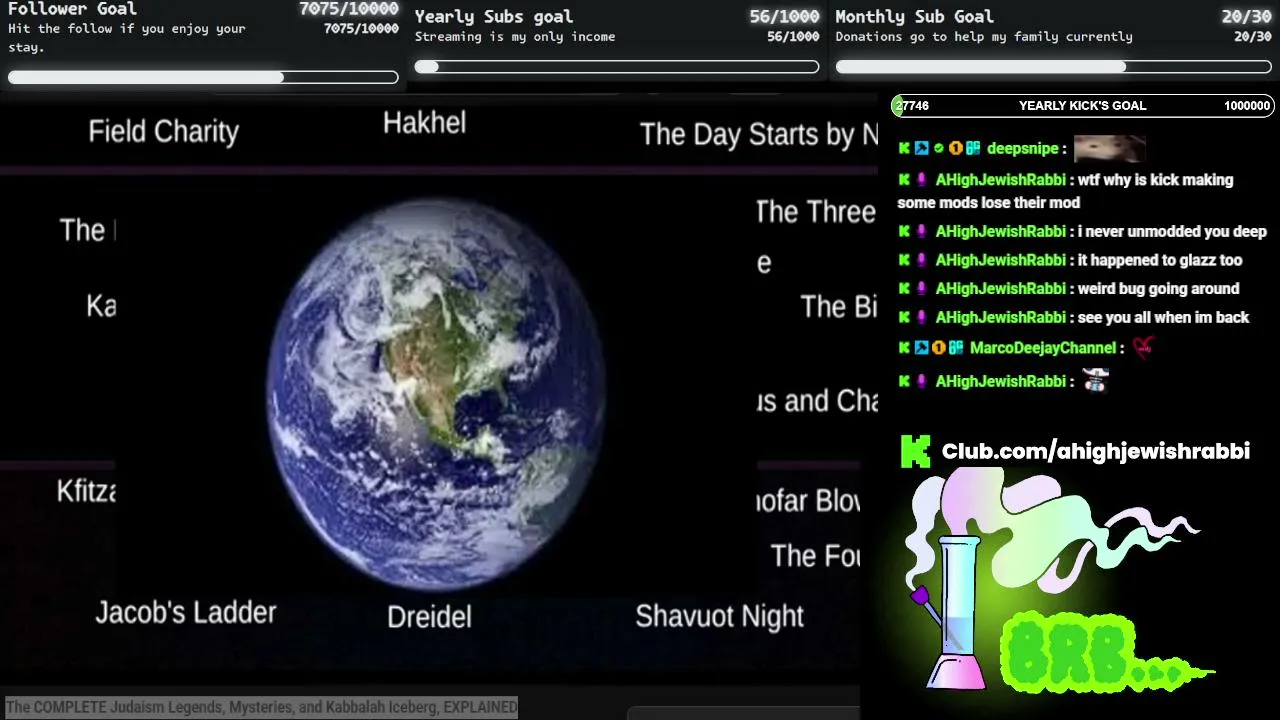1280x720 pixels.
Task: Click deepsnipe's blue moderator badge
Action: tap(921, 148)
